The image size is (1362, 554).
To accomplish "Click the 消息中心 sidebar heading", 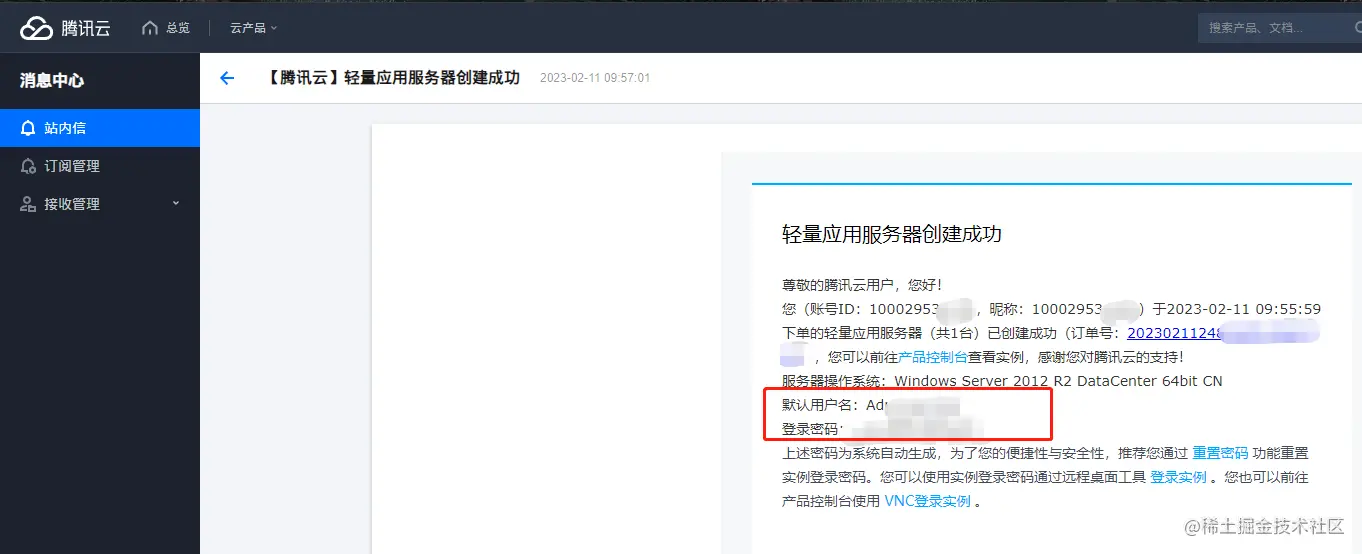I will 52,81.
